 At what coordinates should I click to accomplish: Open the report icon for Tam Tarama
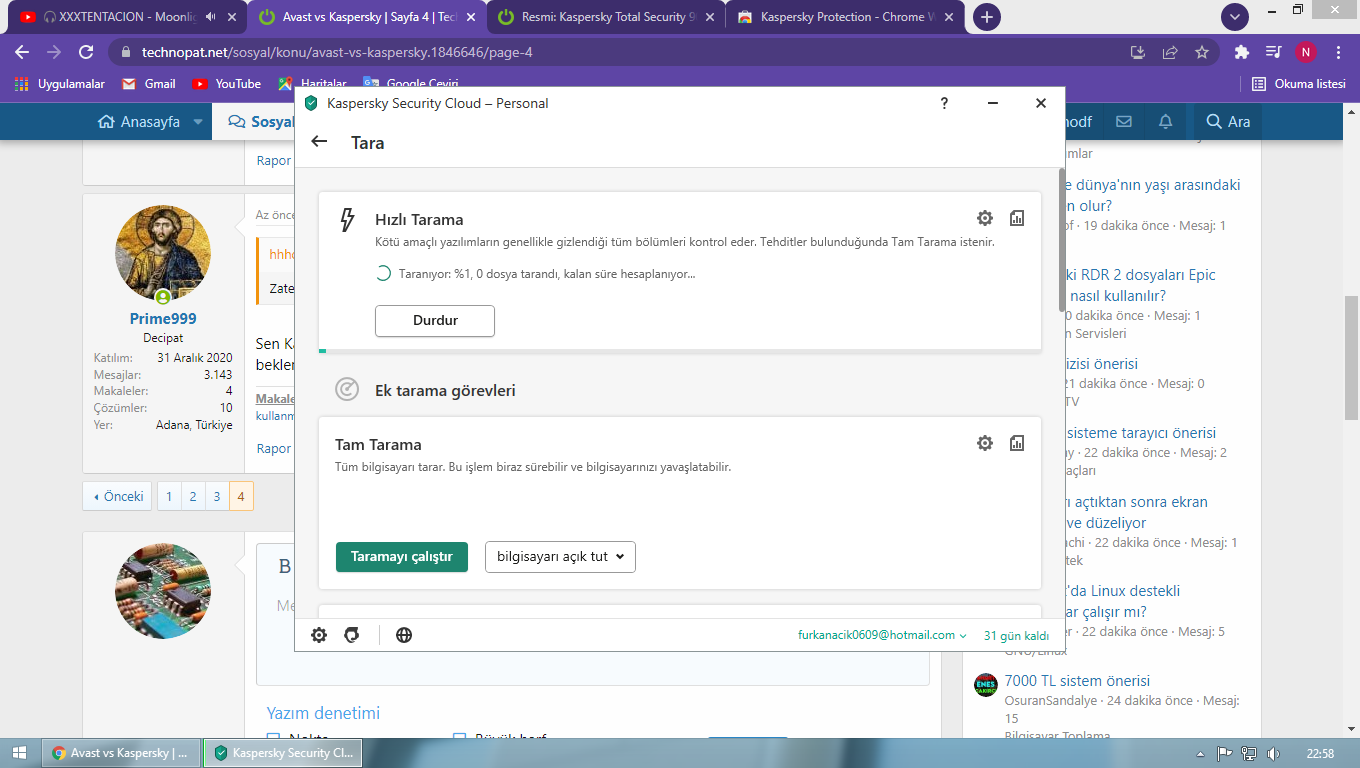click(x=1017, y=443)
